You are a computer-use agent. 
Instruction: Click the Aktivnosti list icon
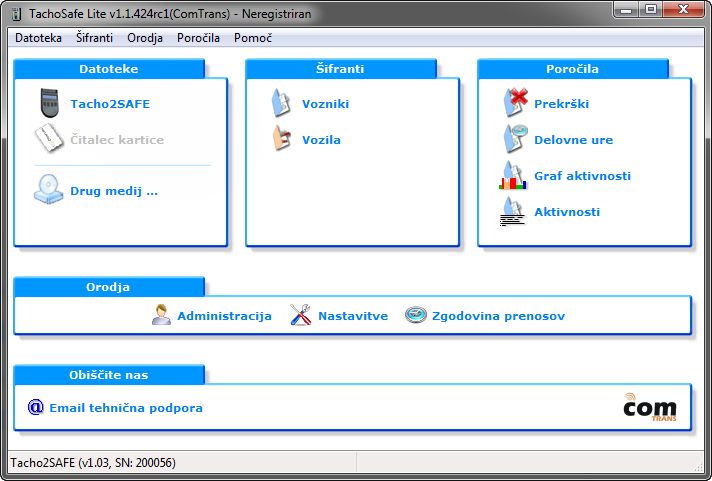(x=513, y=211)
